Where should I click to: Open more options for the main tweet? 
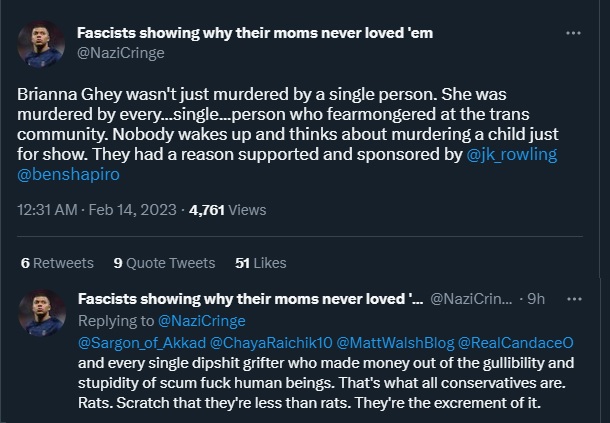[x=573, y=33]
